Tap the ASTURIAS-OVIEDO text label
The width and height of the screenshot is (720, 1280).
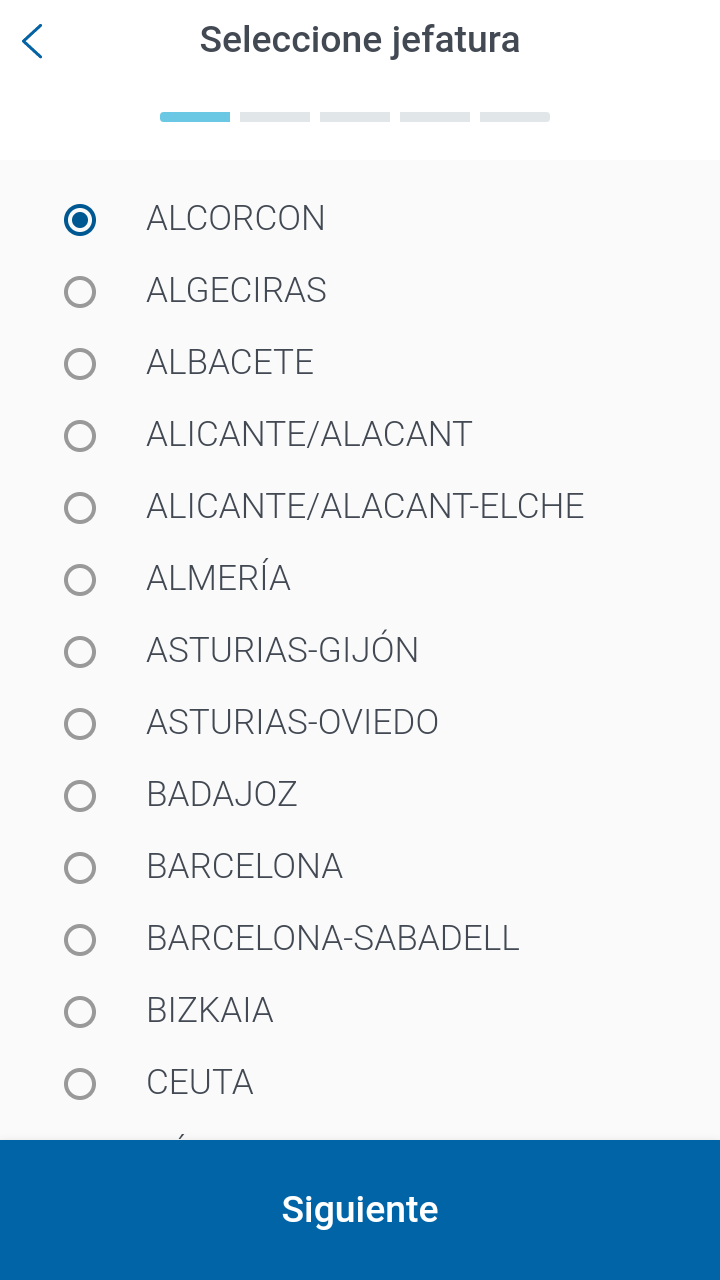292,722
